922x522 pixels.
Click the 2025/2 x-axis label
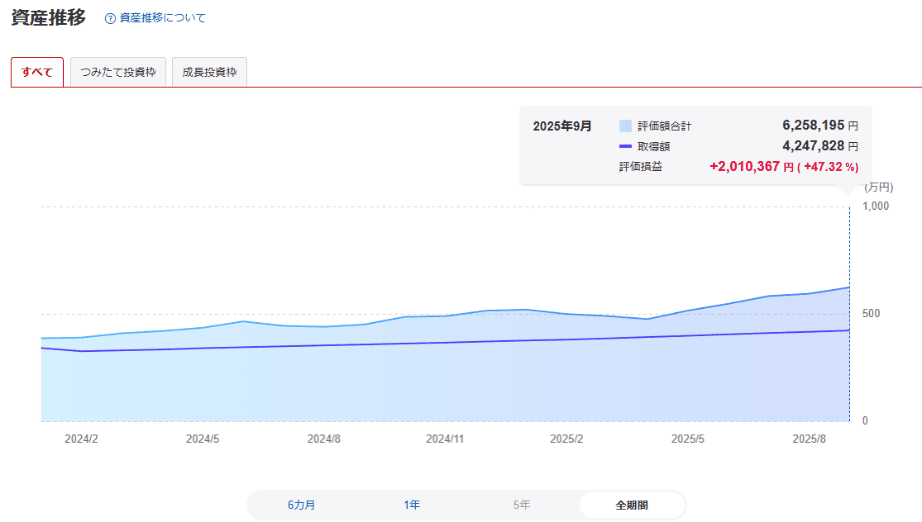tap(567, 439)
